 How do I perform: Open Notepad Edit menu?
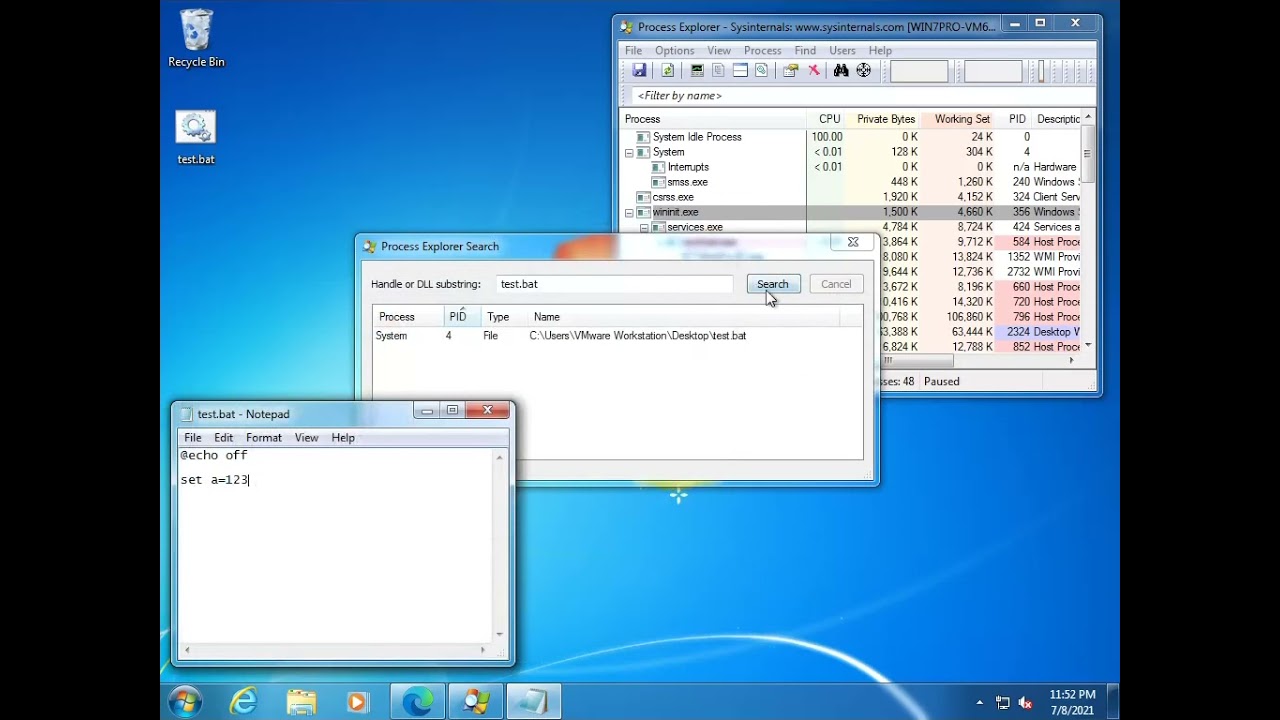point(224,437)
